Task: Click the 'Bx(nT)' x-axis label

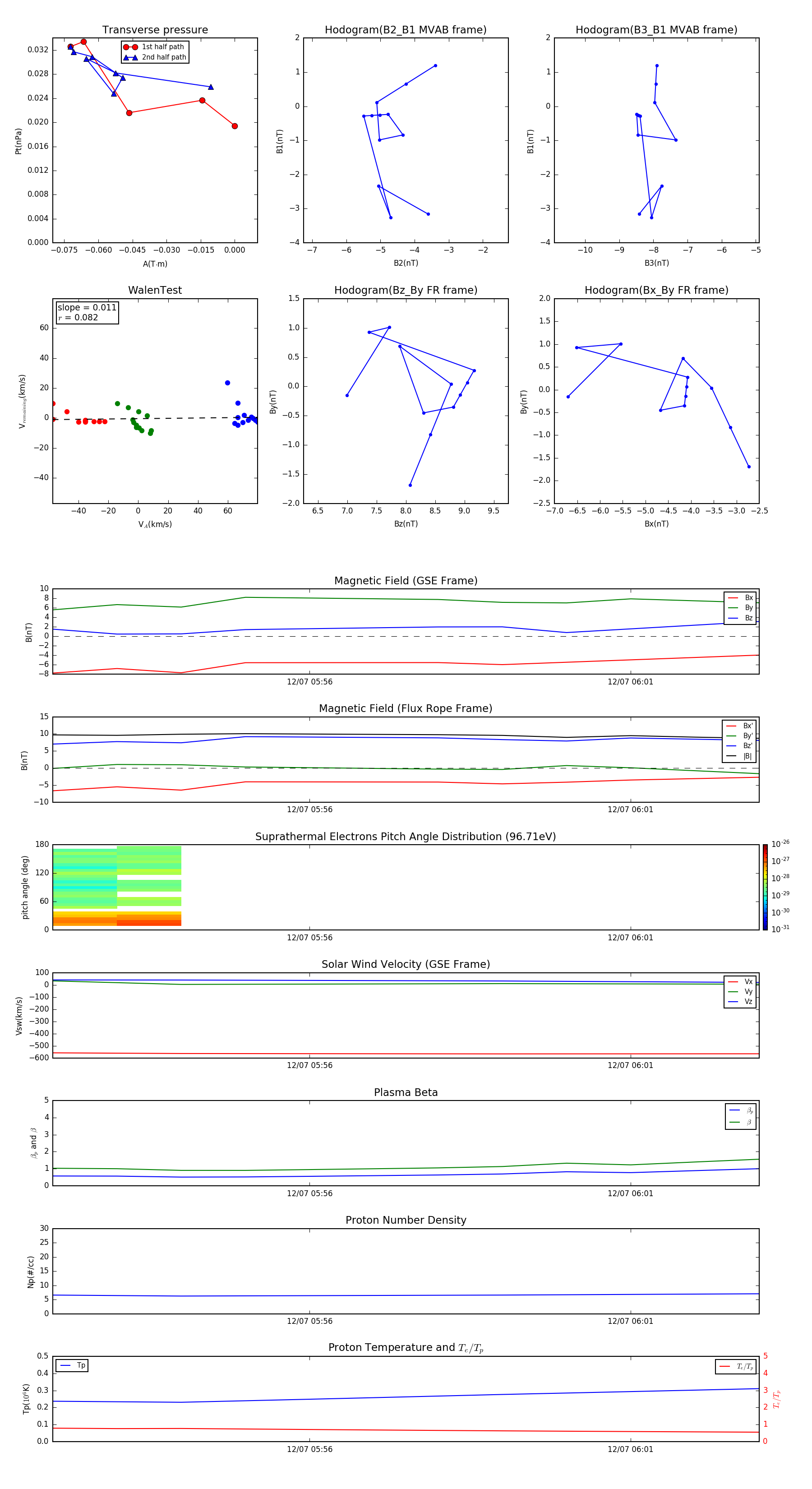Action: click(x=656, y=524)
